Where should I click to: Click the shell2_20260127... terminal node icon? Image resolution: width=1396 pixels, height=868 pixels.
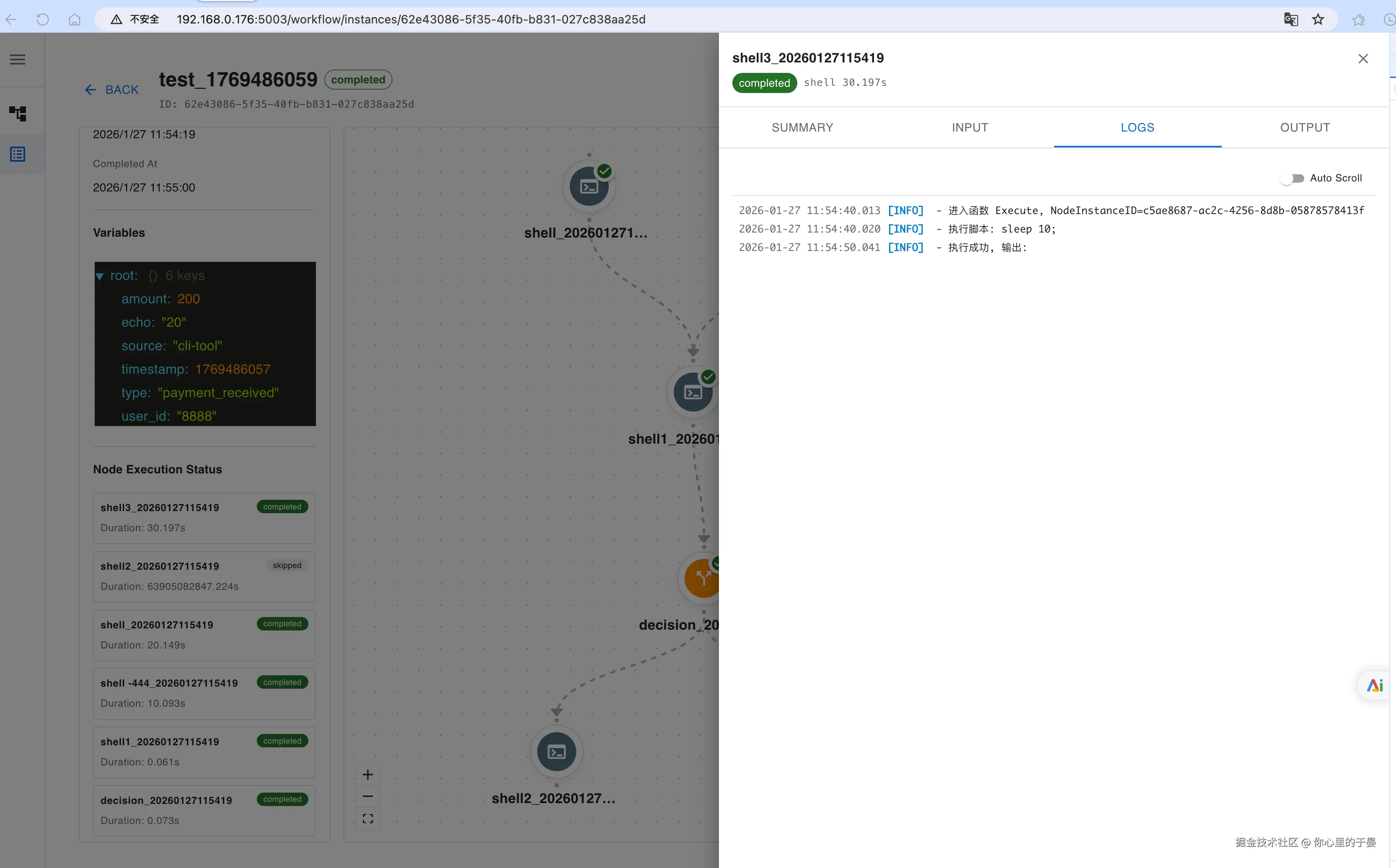556,752
